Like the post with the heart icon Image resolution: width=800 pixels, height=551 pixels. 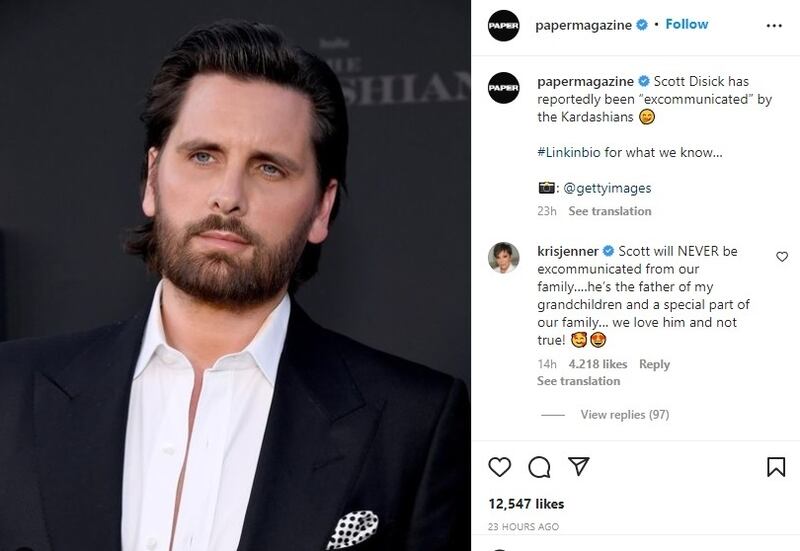point(499,467)
